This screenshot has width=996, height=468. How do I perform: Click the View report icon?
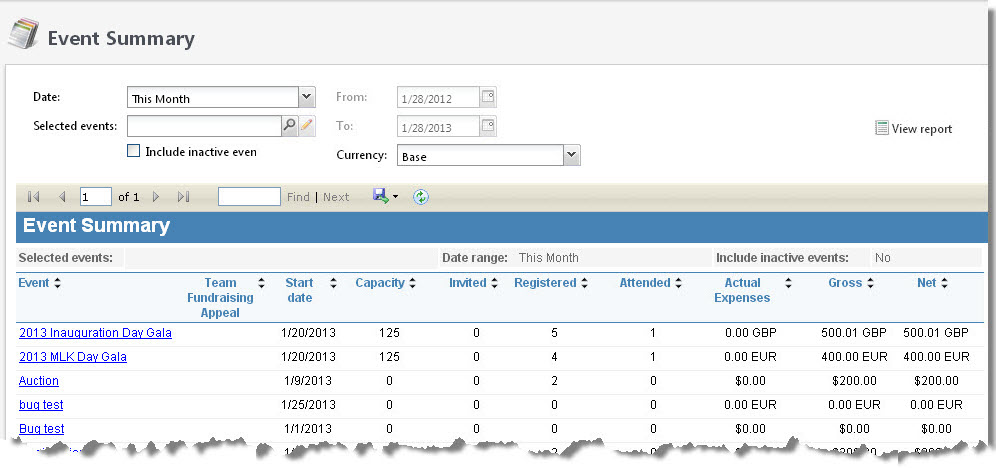(882, 128)
